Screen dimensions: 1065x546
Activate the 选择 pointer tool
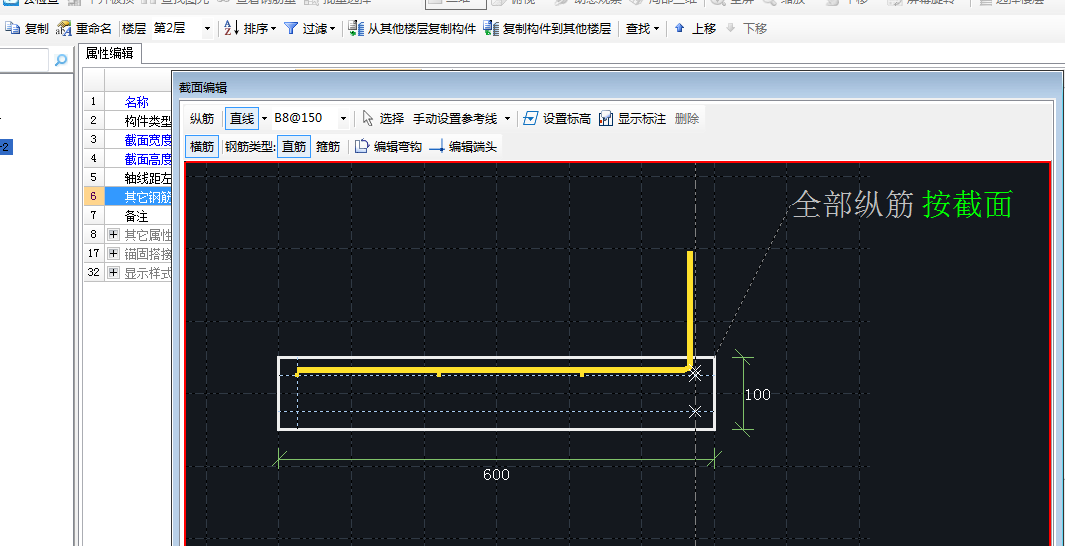click(x=383, y=119)
